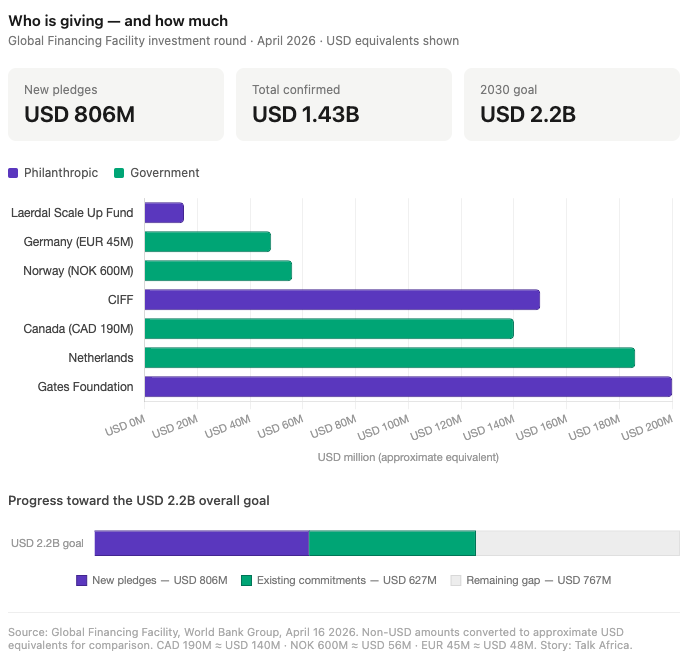692x661 pixels.
Task: Open the New pledges USD 806M card
Action: tap(116, 105)
